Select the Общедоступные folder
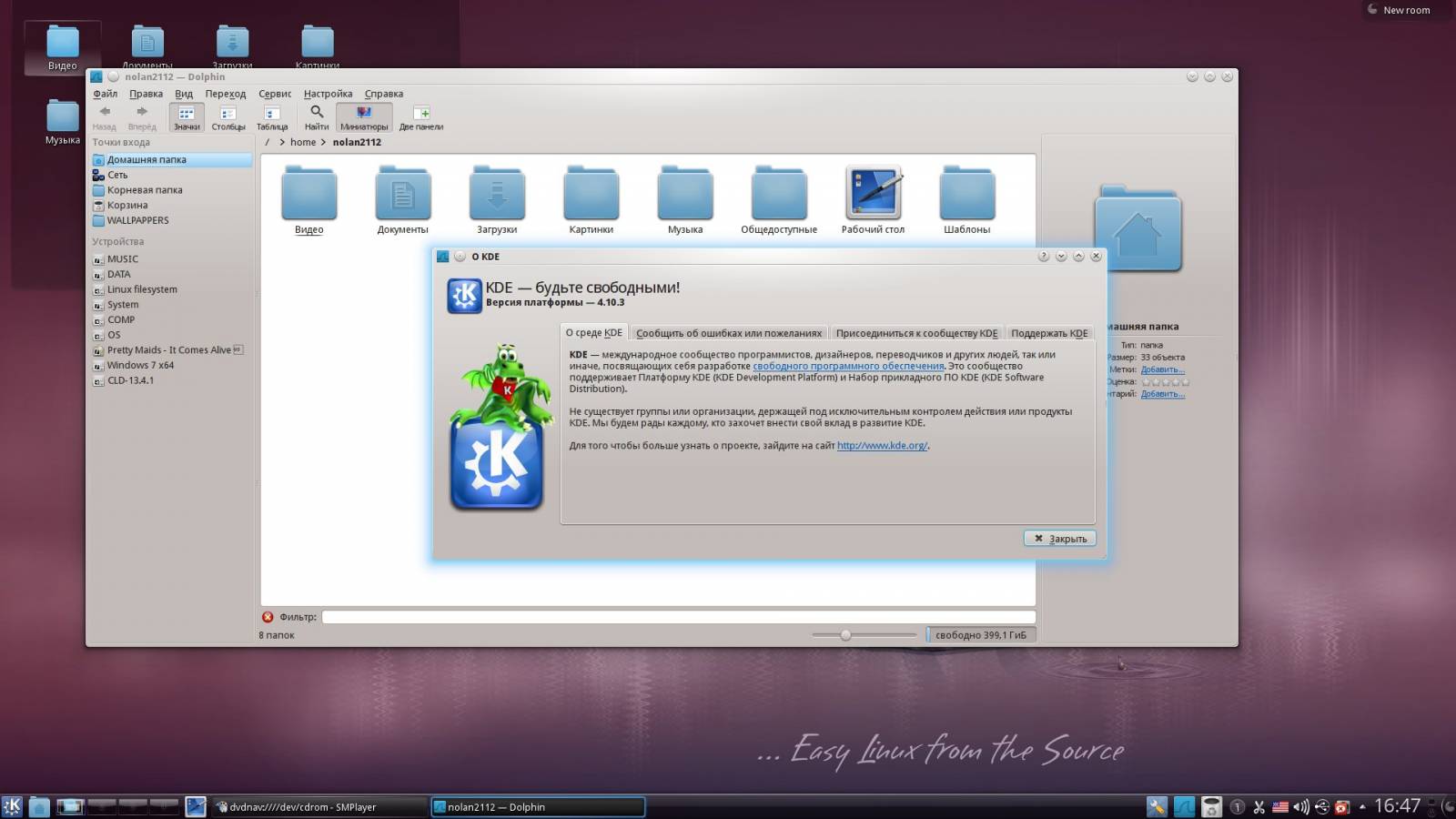1456x819 pixels. pyautogui.click(x=779, y=200)
